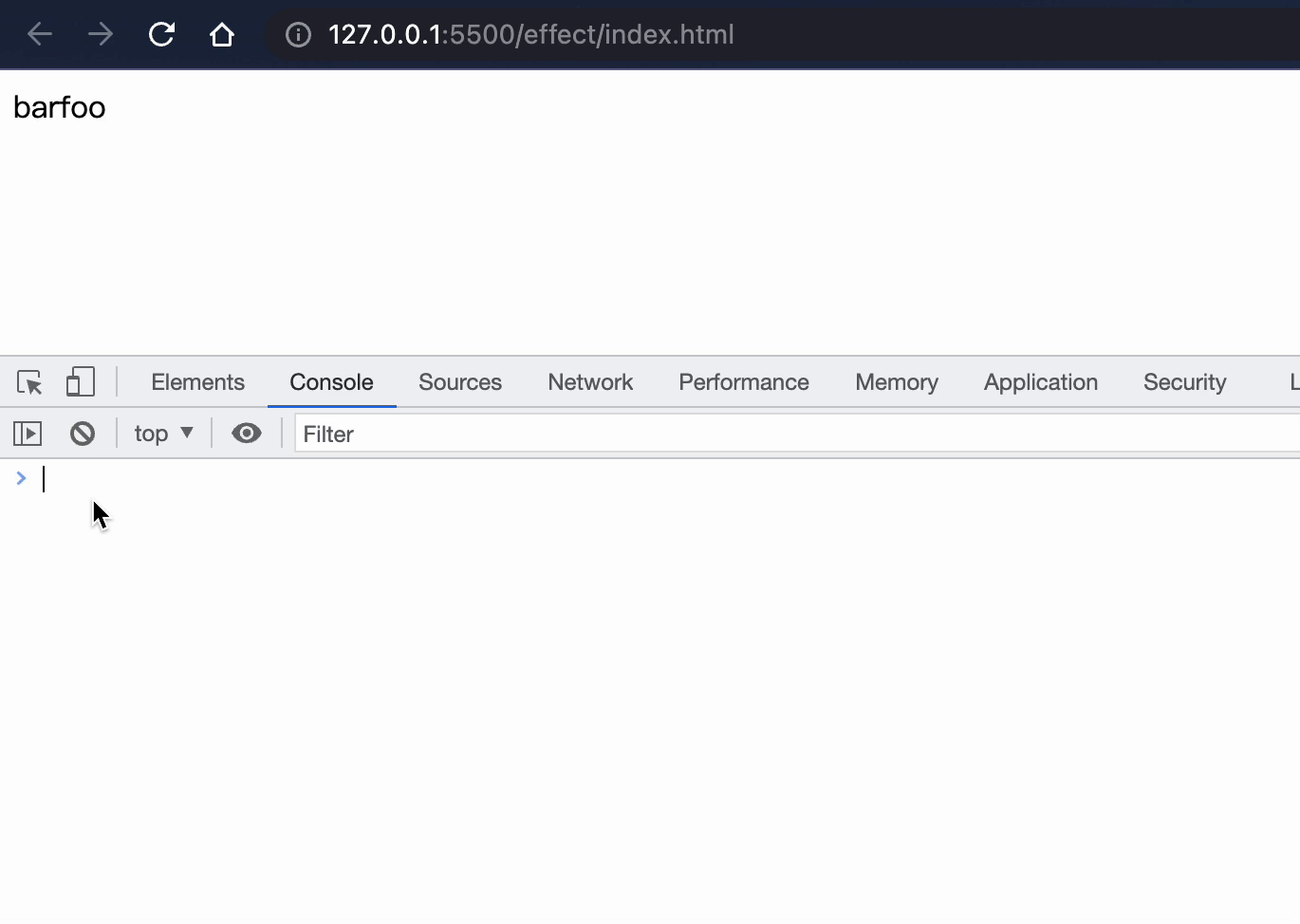Open the Performance panel
Screen dimensions: 1300x924
[x=744, y=381]
